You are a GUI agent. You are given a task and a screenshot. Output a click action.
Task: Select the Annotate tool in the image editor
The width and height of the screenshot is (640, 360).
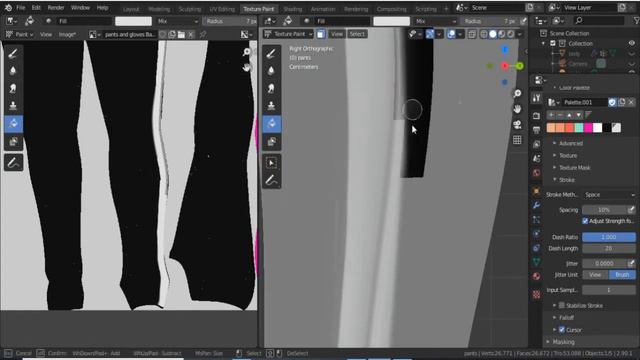pyautogui.click(x=13, y=163)
